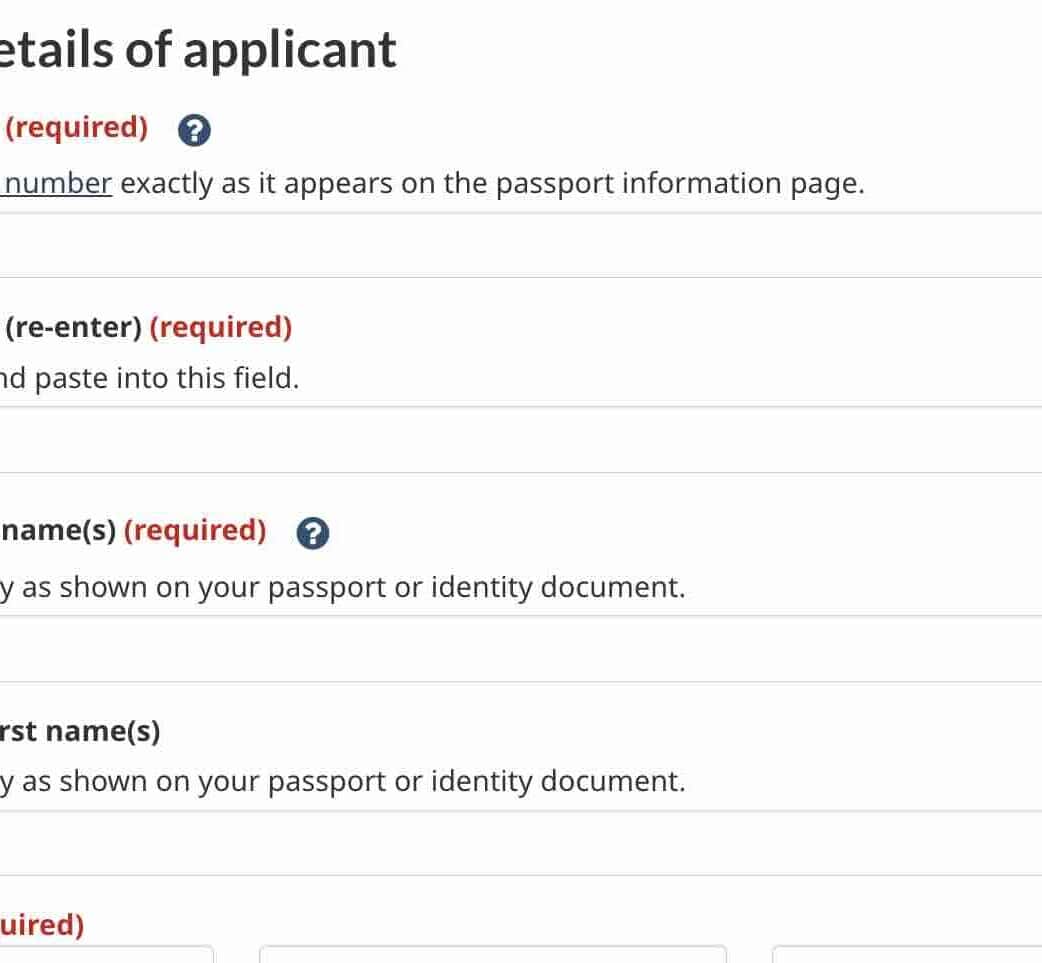
Task: Click the 'Details of applicant' heading
Action: click(x=198, y=50)
